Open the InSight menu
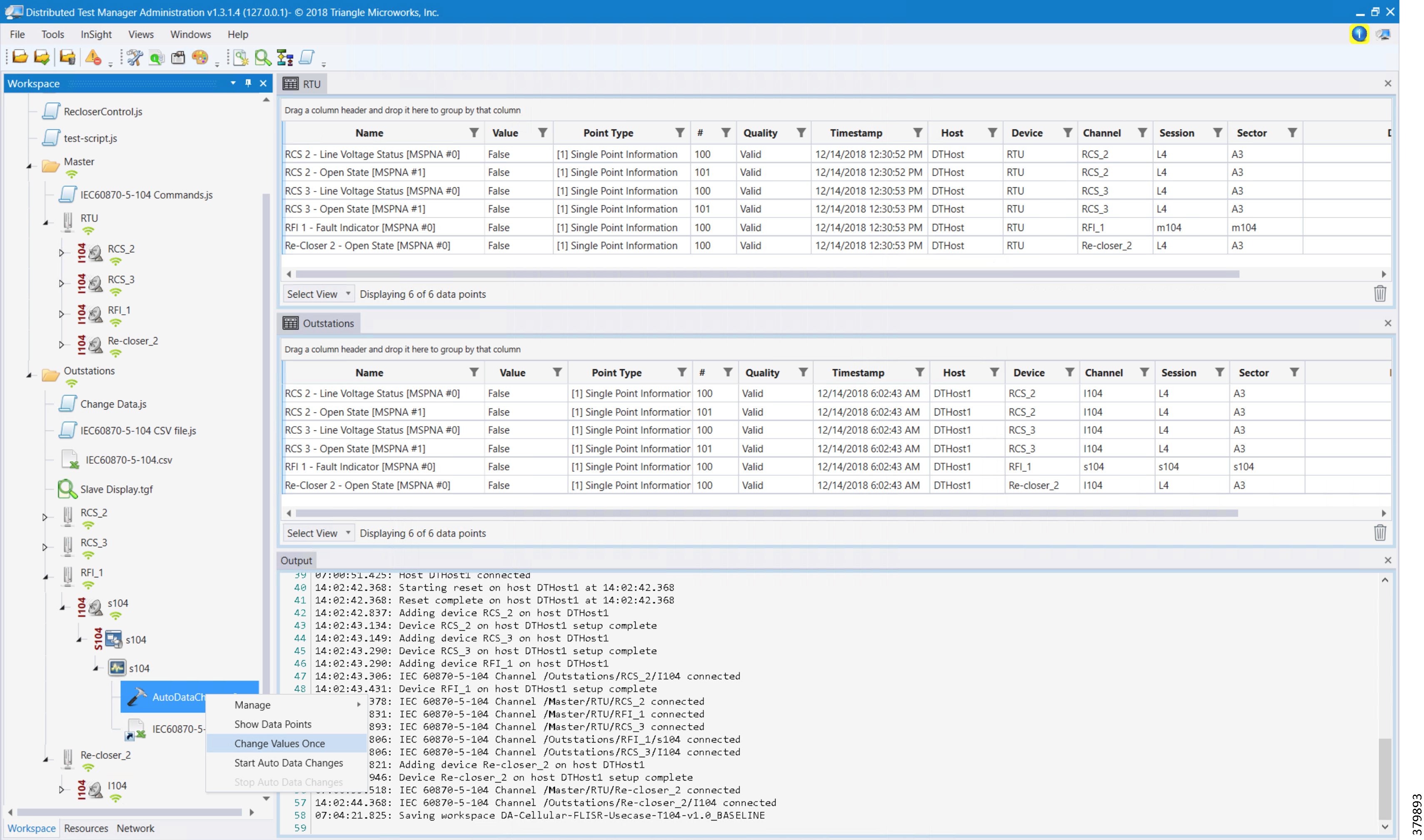The width and height of the screenshot is (1424, 840). pos(96,34)
